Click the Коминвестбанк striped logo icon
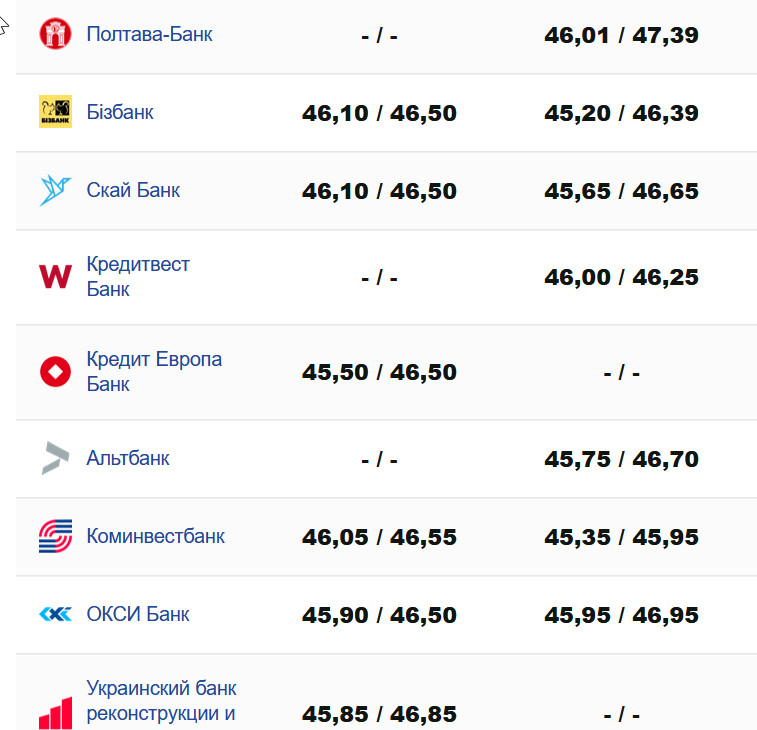 coord(55,536)
